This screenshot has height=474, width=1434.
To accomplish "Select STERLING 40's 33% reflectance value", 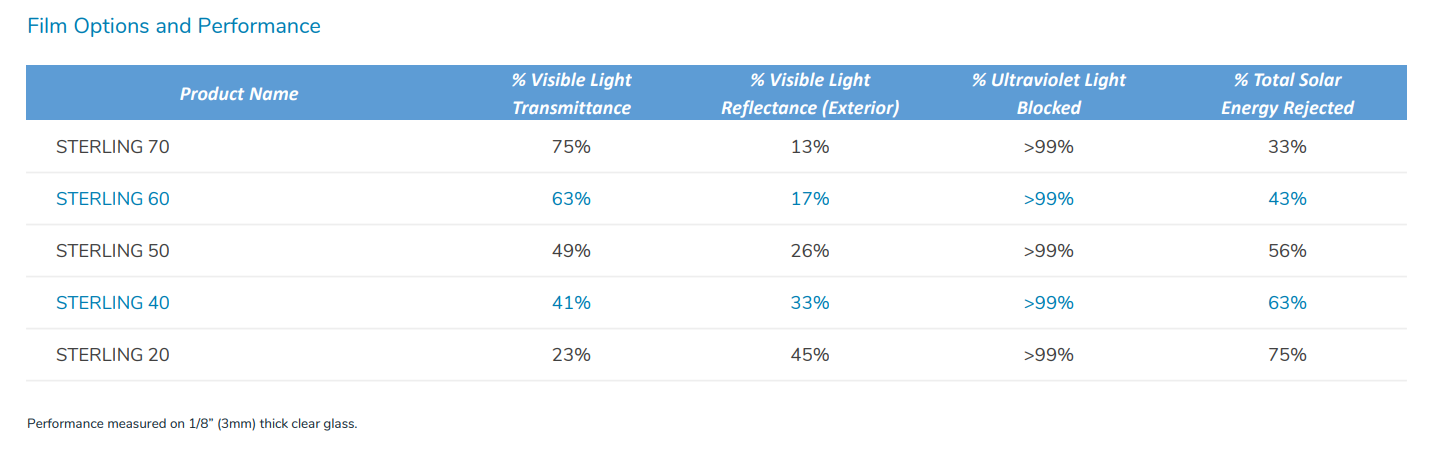I will coord(810,303).
